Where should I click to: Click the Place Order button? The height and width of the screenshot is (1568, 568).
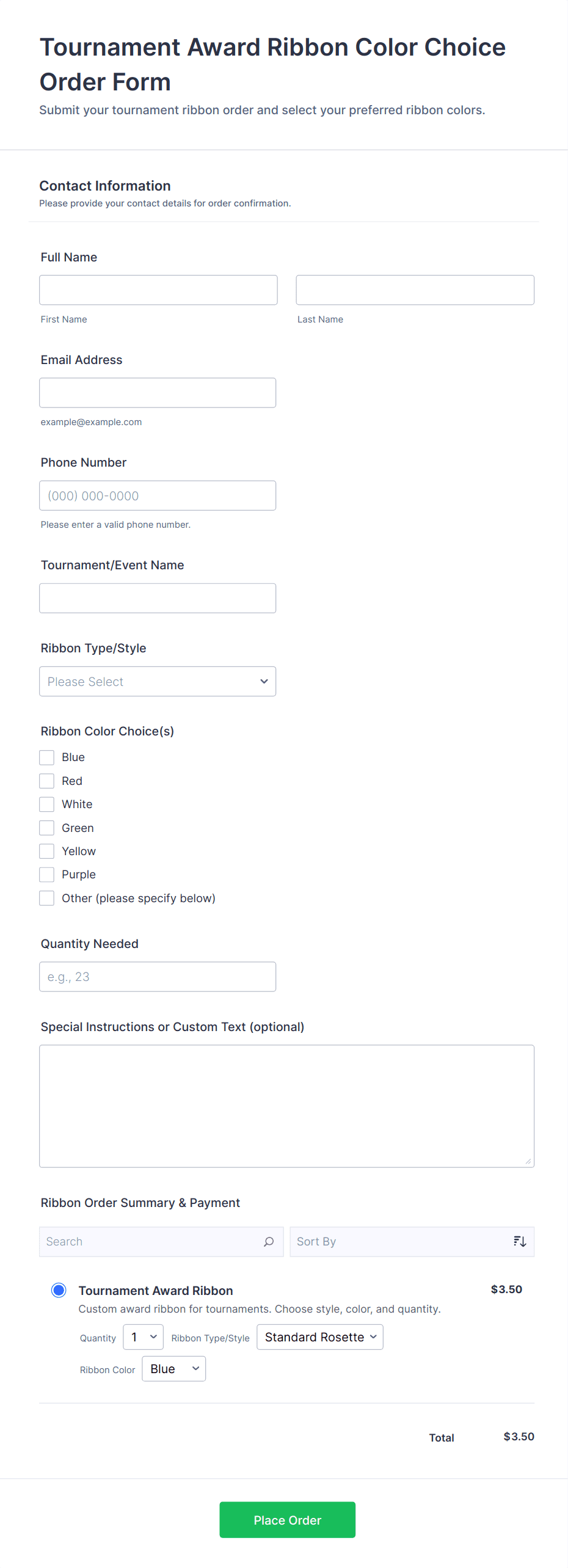(x=287, y=1520)
